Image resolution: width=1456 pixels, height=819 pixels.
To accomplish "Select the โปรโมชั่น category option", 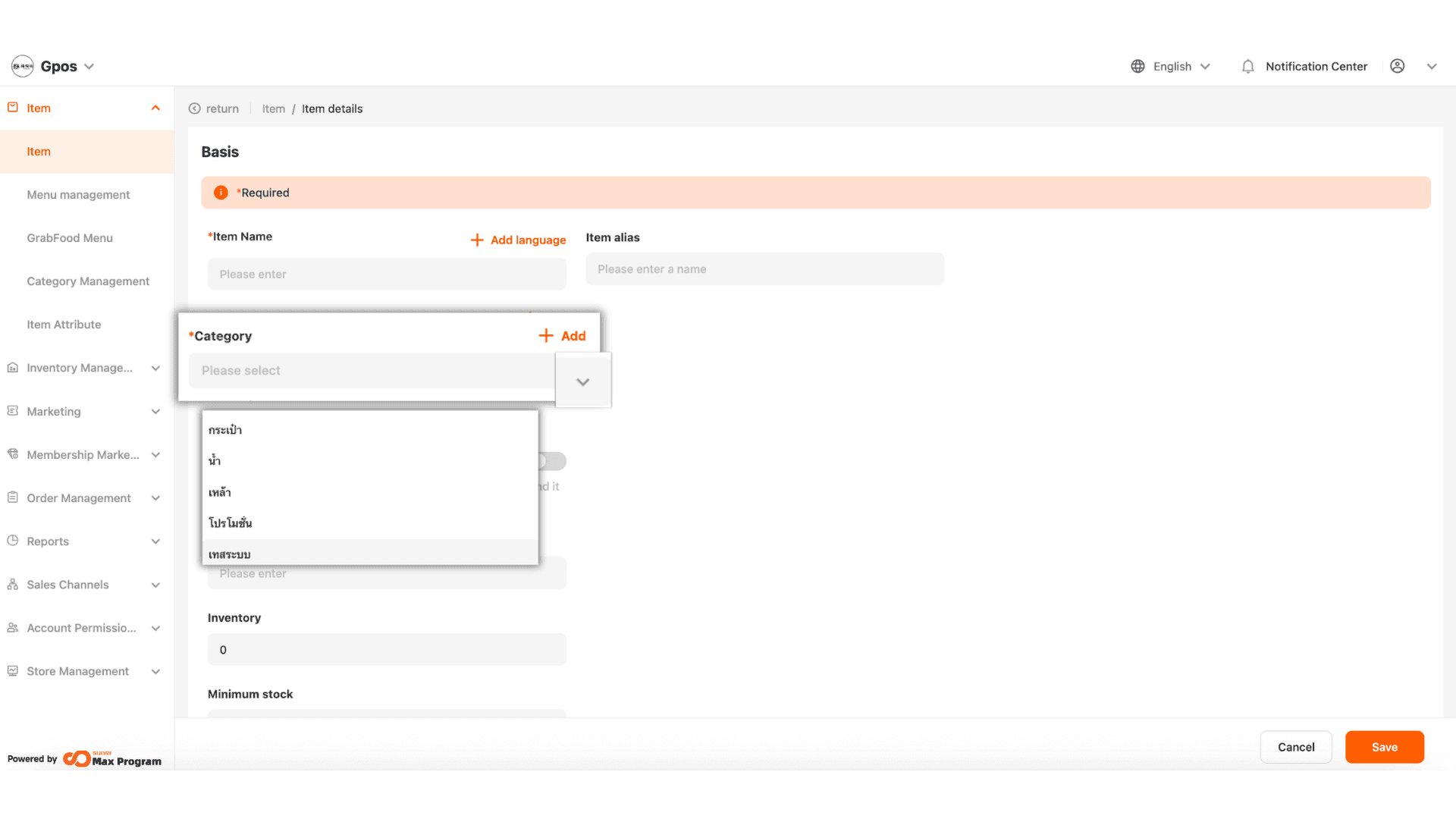I will click(x=231, y=523).
